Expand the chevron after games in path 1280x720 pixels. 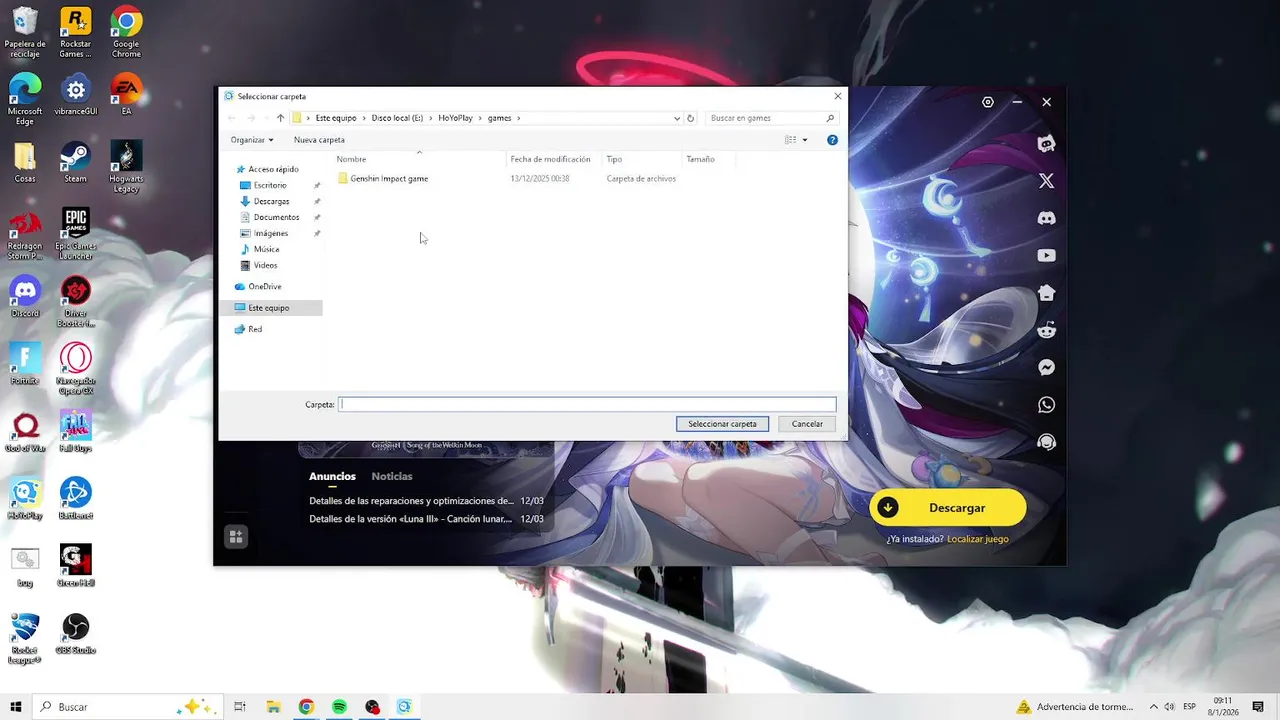coord(518,118)
